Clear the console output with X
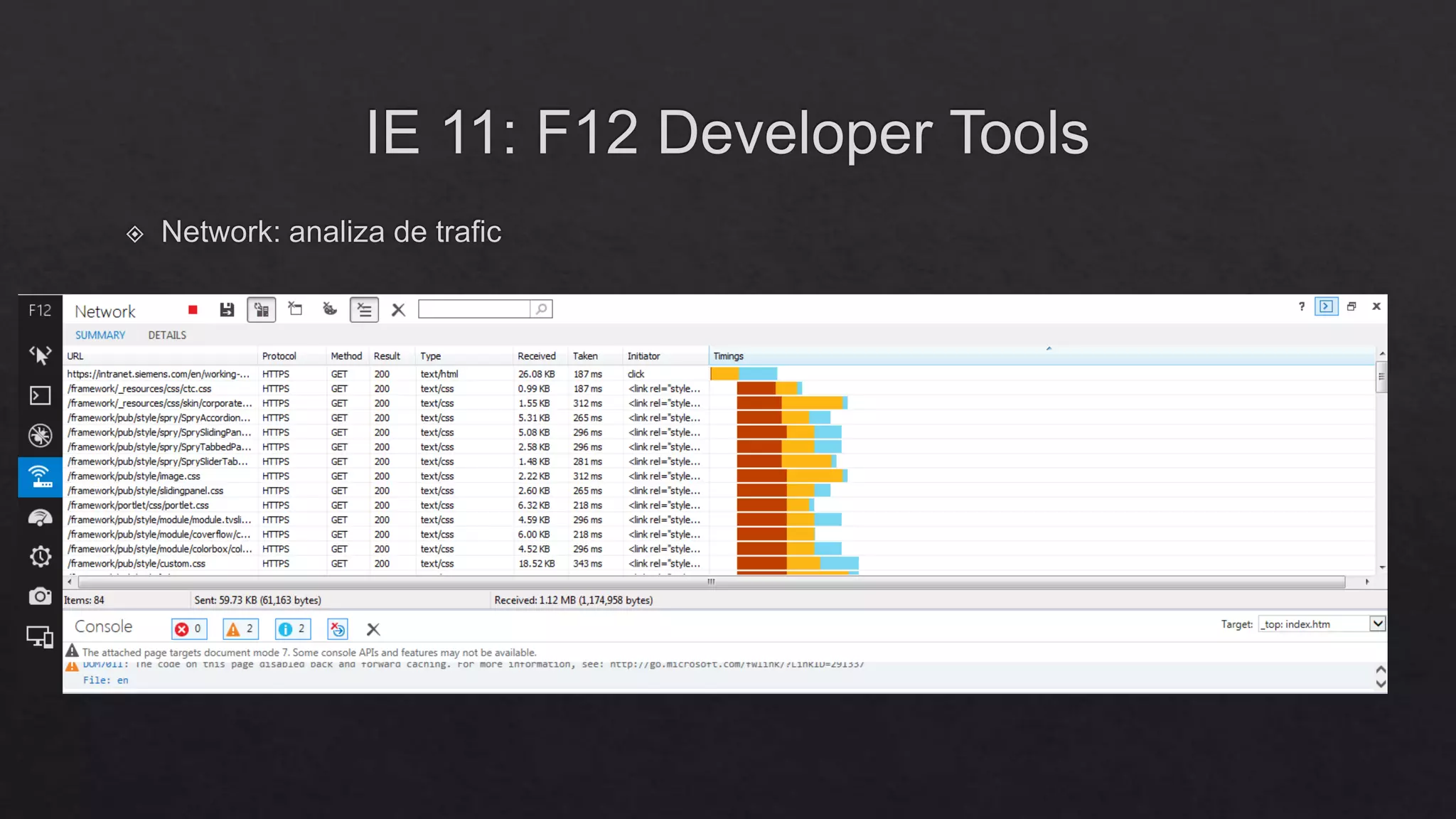This screenshot has width=1456, height=819. click(x=373, y=629)
